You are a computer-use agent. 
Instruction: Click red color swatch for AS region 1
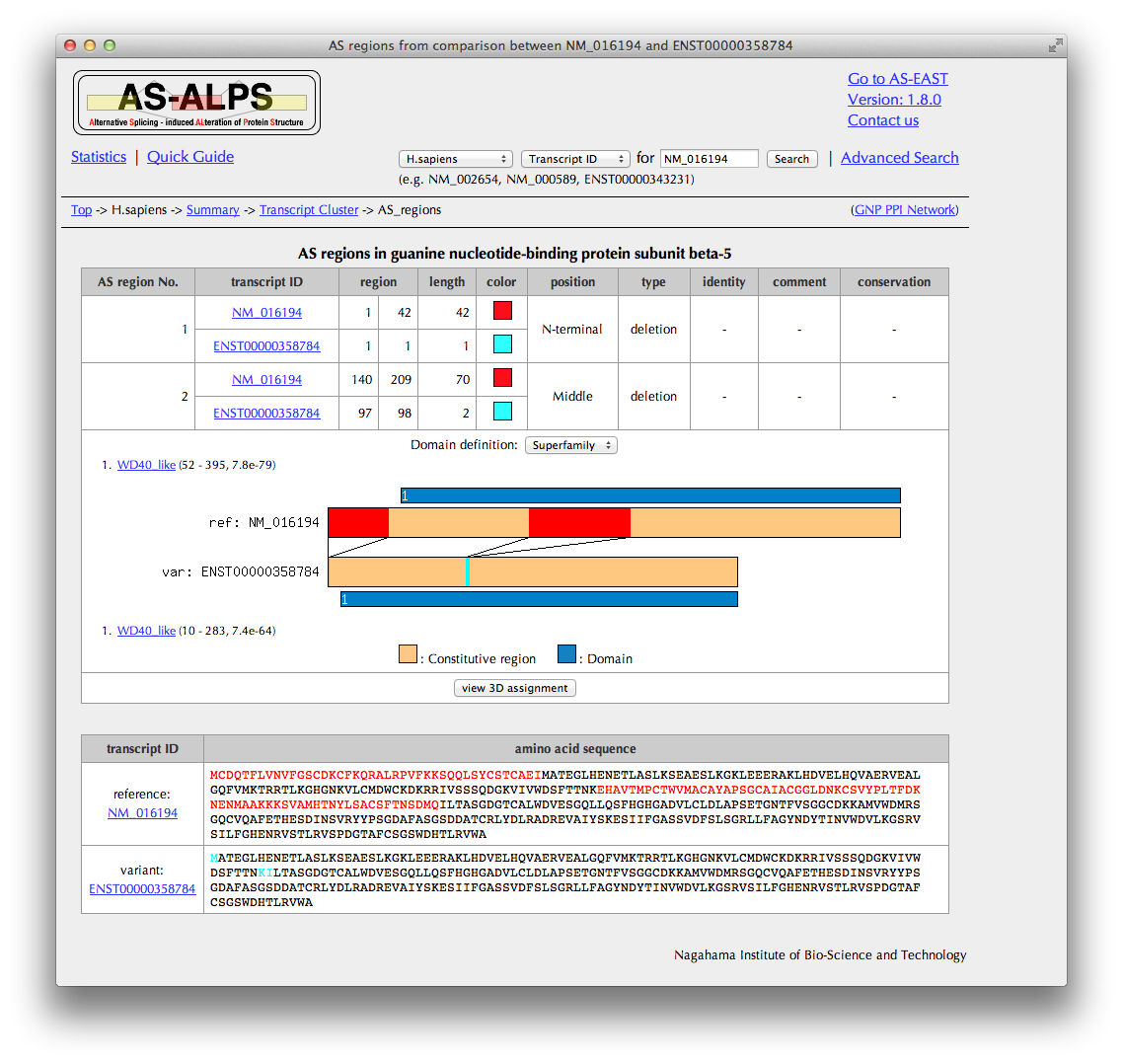point(501,312)
